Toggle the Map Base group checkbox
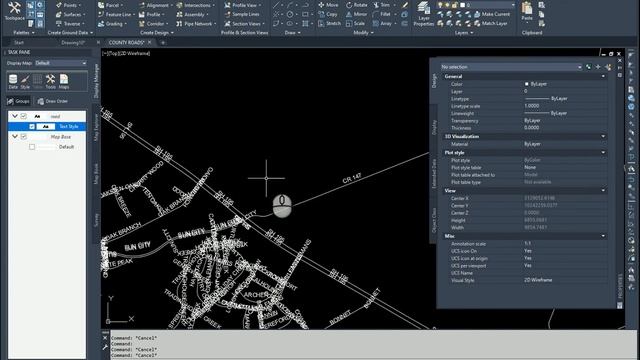Screen dimensions: 640x360 (23, 137)
